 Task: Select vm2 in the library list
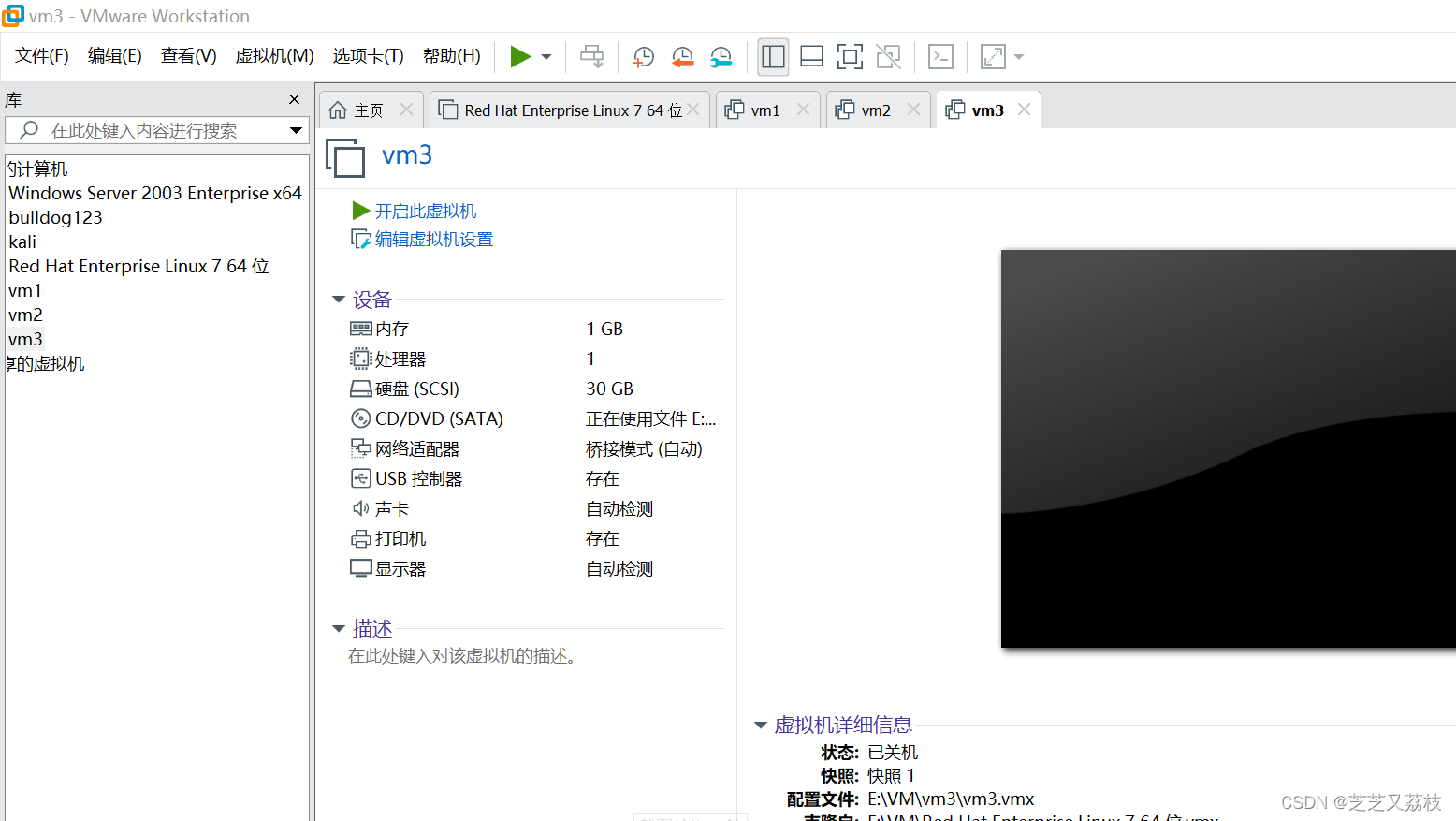coord(25,315)
